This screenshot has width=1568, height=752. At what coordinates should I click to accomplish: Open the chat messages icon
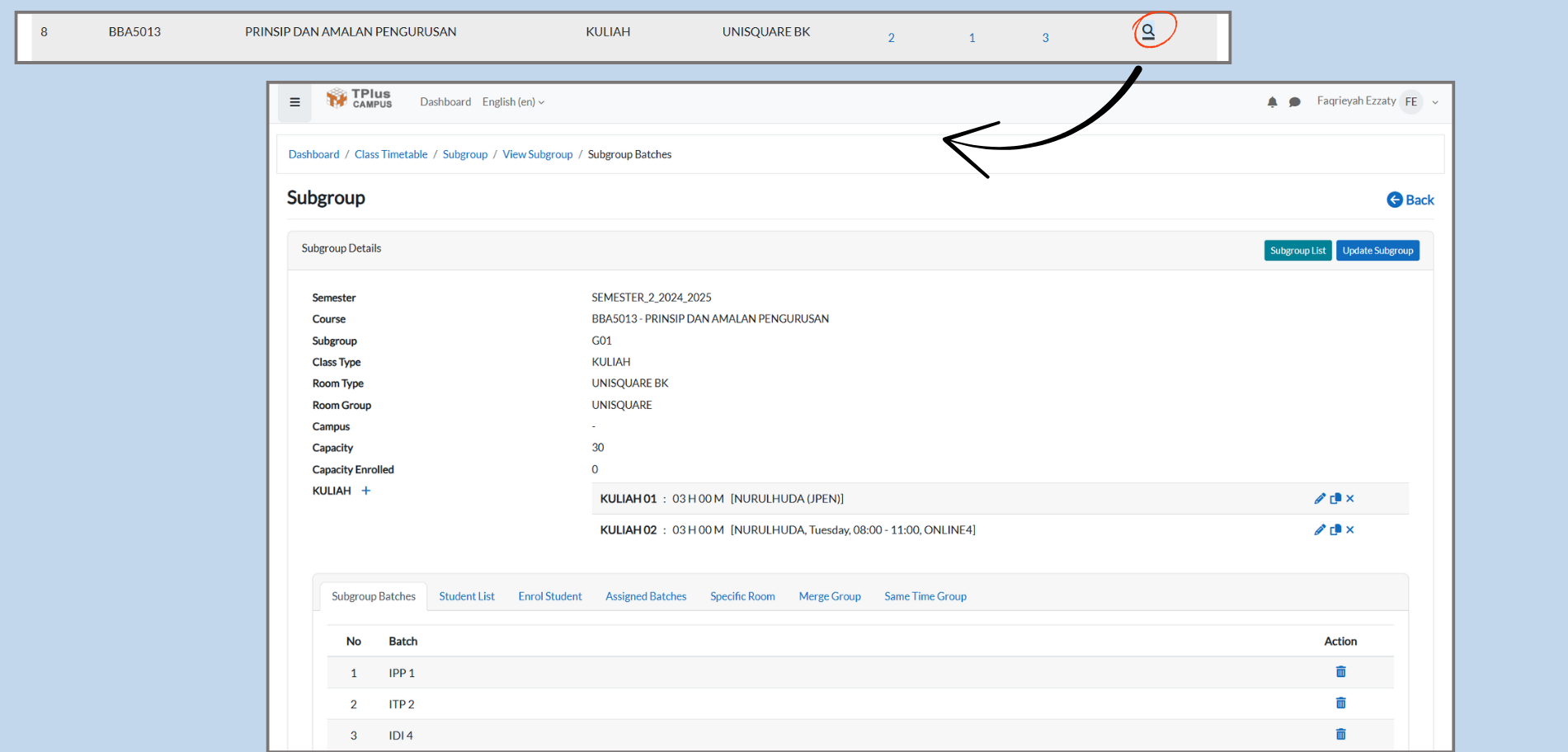[x=1294, y=102]
